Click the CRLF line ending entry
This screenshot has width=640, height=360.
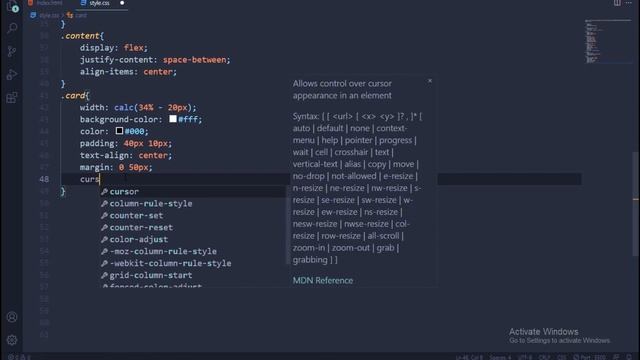544,357
